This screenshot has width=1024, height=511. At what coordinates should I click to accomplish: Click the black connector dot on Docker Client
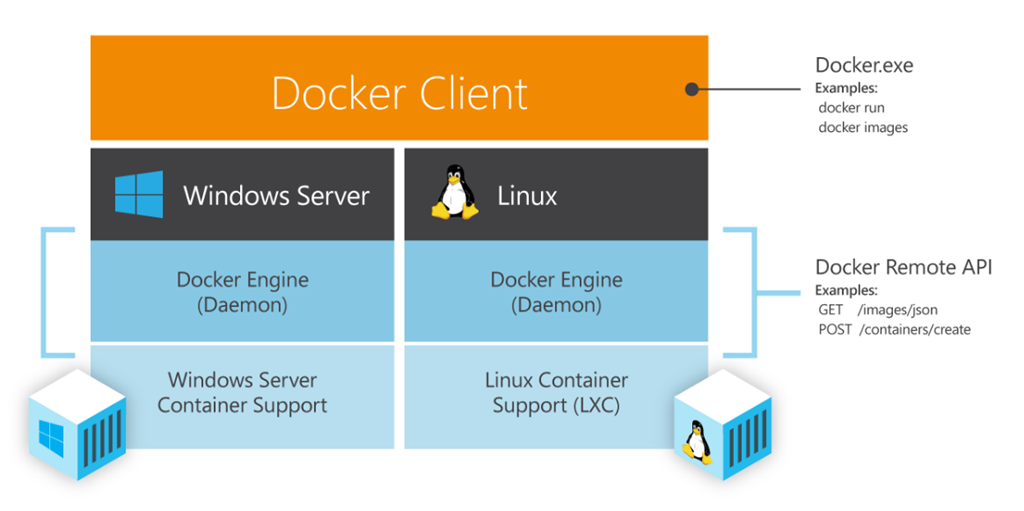(x=691, y=89)
